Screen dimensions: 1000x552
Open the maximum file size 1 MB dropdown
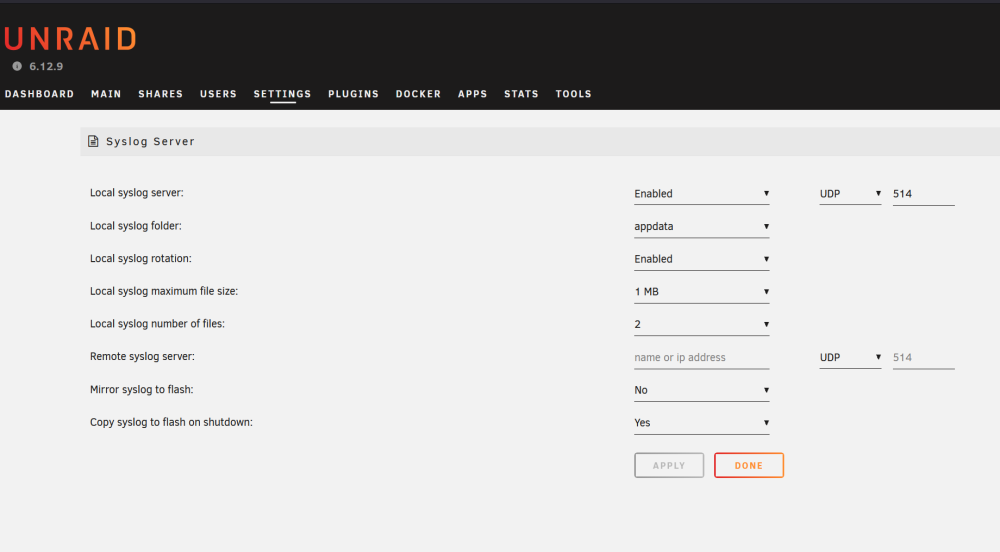click(702, 291)
